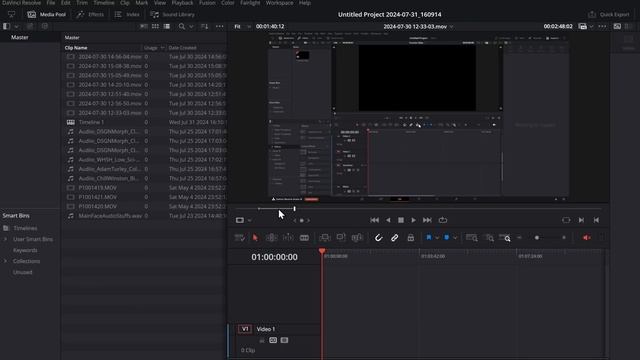Open the Effects panel
The height and width of the screenshot is (360, 640).
(x=90, y=14)
